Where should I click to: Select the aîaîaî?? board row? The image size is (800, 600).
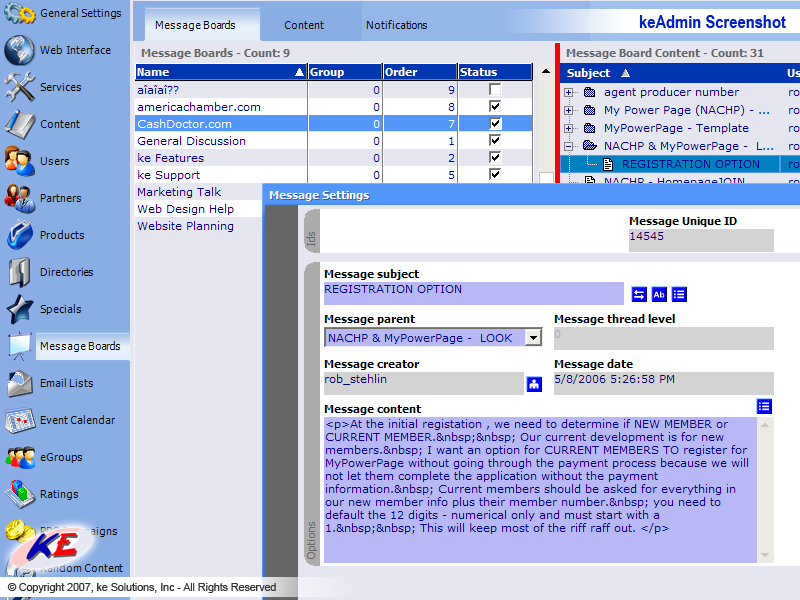click(334, 90)
